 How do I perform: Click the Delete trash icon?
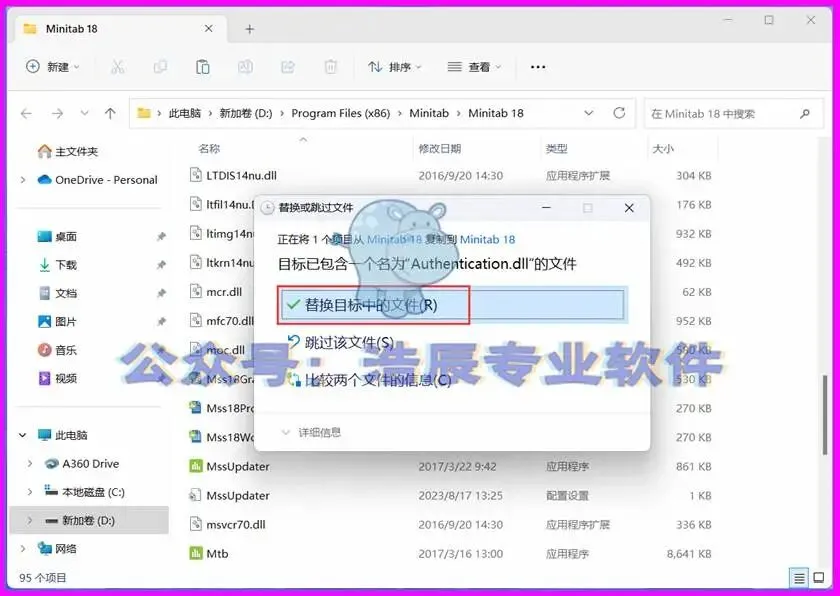pos(331,67)
